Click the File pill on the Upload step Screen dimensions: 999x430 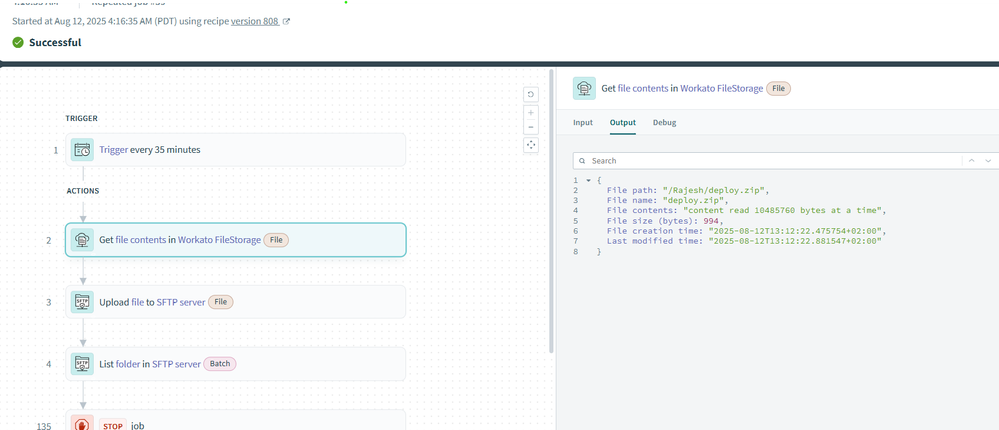pyautogui.click(x=221, y=302)
